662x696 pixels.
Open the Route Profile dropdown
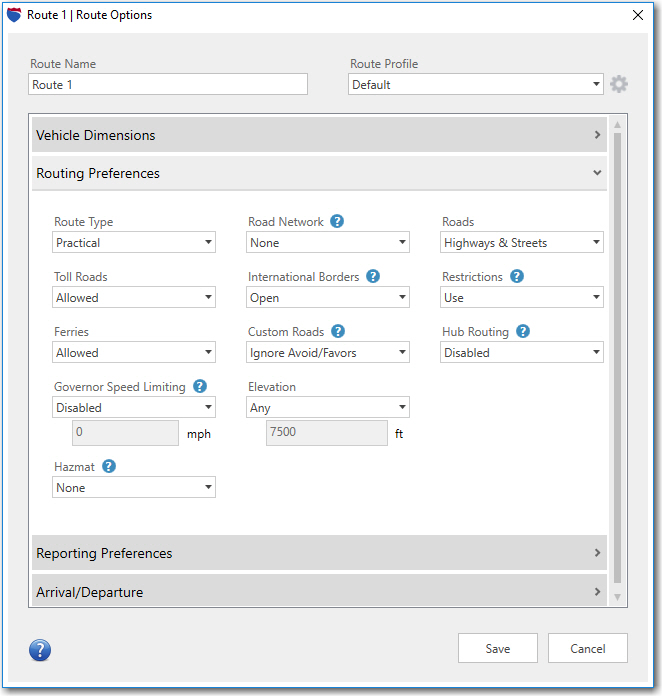point(476,85)
